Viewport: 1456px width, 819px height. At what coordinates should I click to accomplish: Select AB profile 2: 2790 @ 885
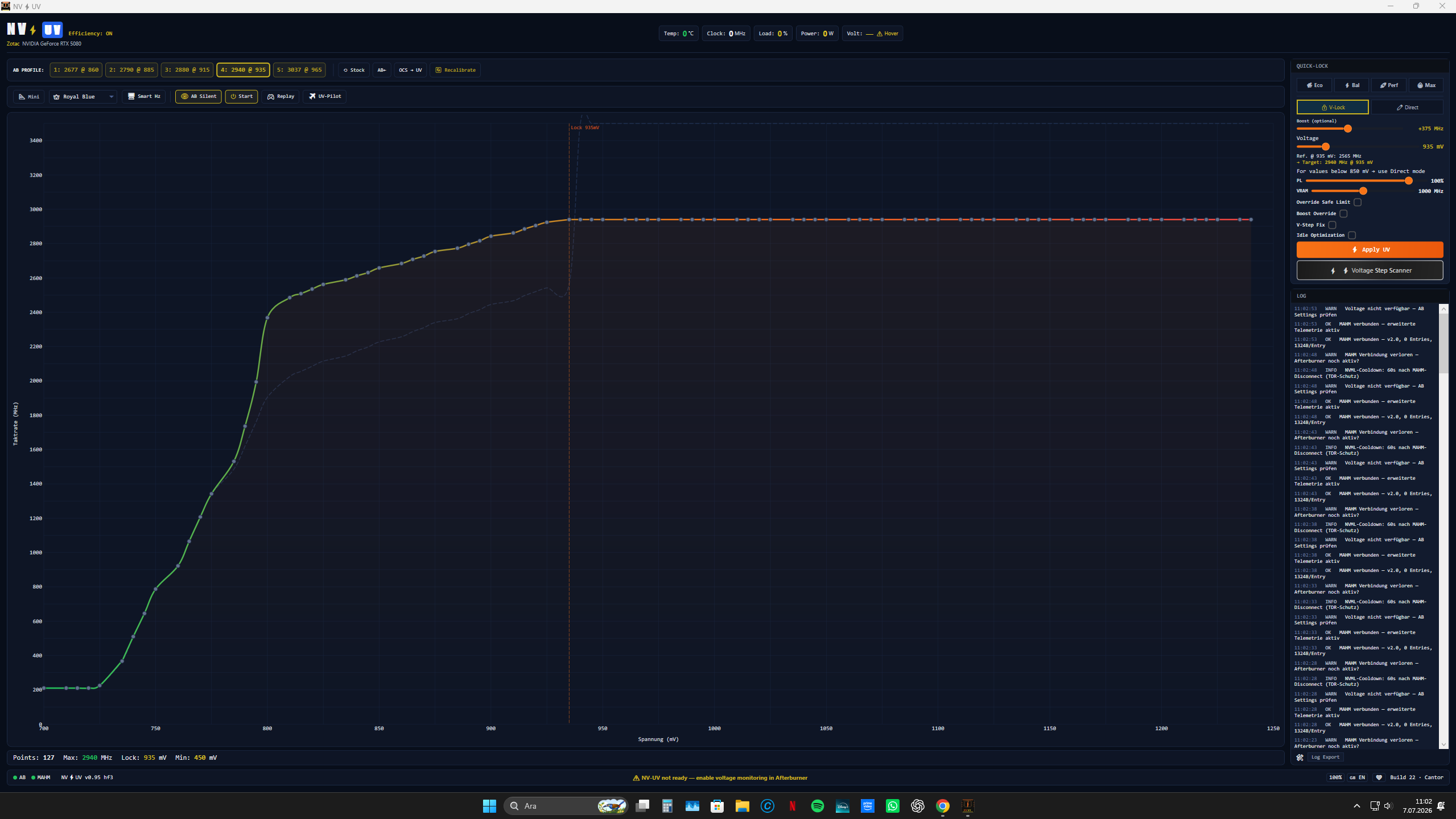(x=131, y=70)
